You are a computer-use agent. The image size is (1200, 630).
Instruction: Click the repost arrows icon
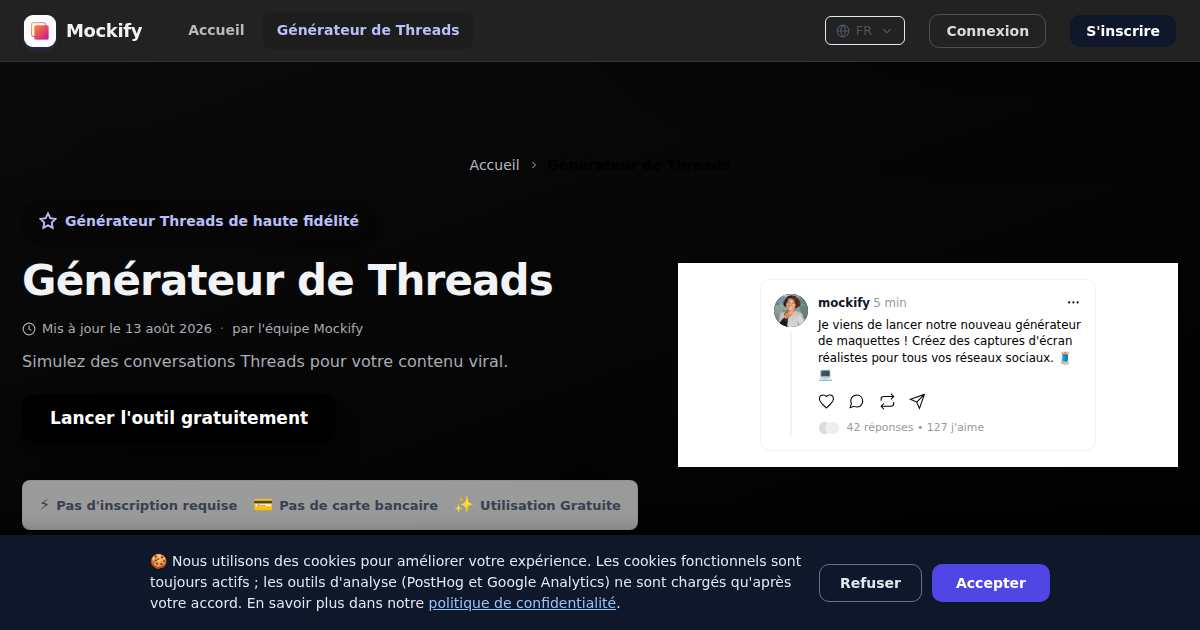[x=887, y=401]
